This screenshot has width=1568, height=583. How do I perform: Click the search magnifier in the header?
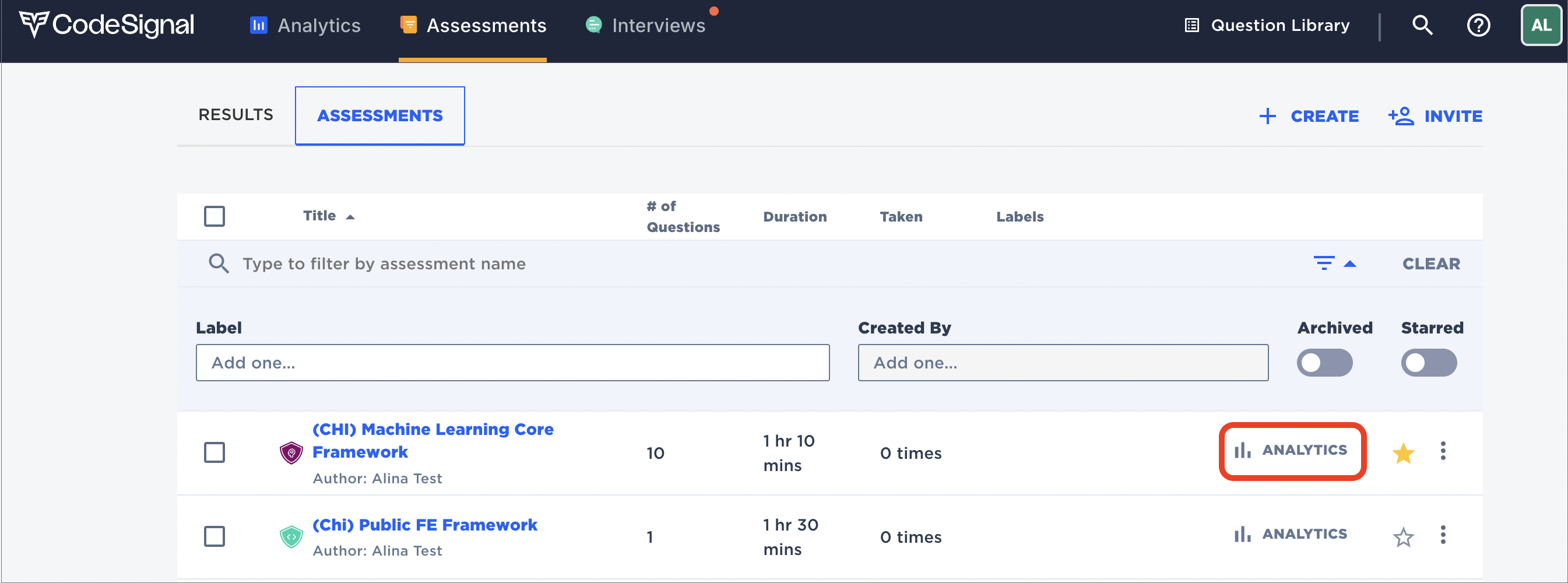[x=1422, y=26]
